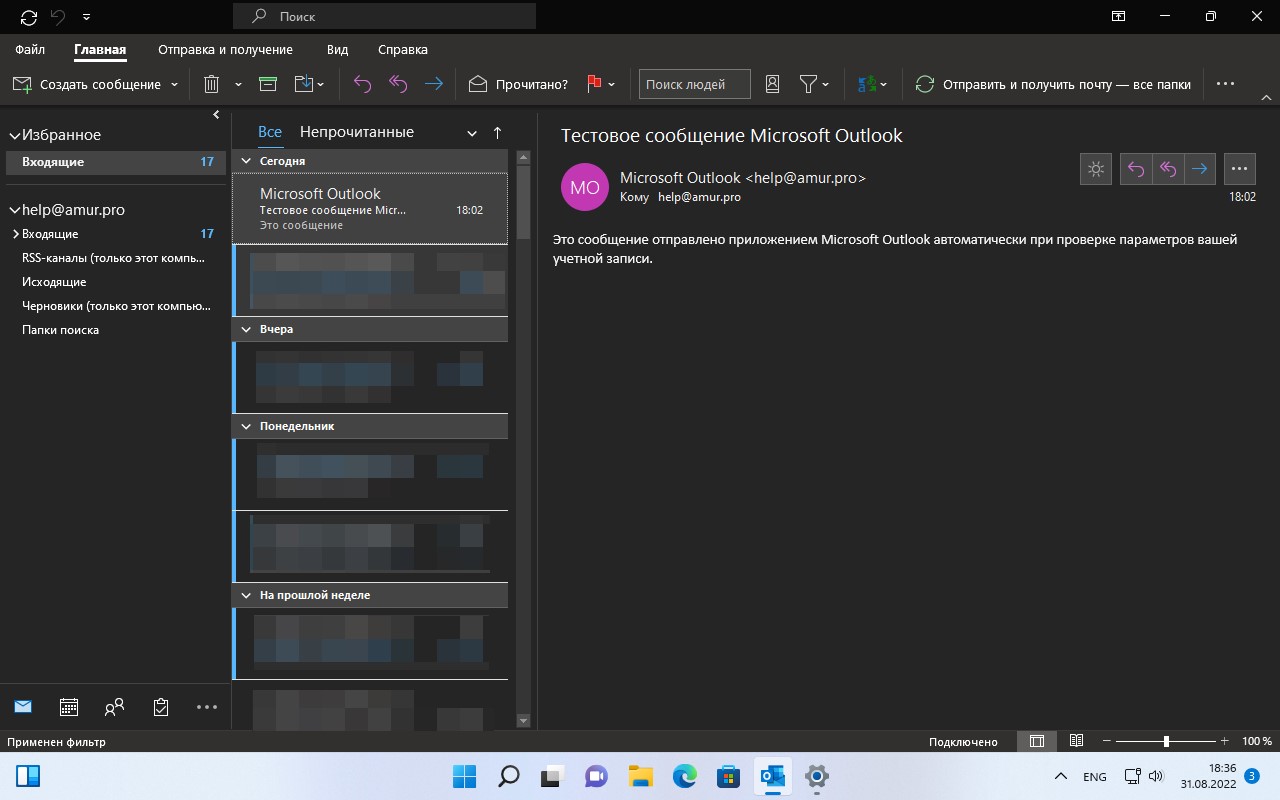Reply All from reading pane
This screenshot has width=1280, height=800.
tap(1168, 169)
